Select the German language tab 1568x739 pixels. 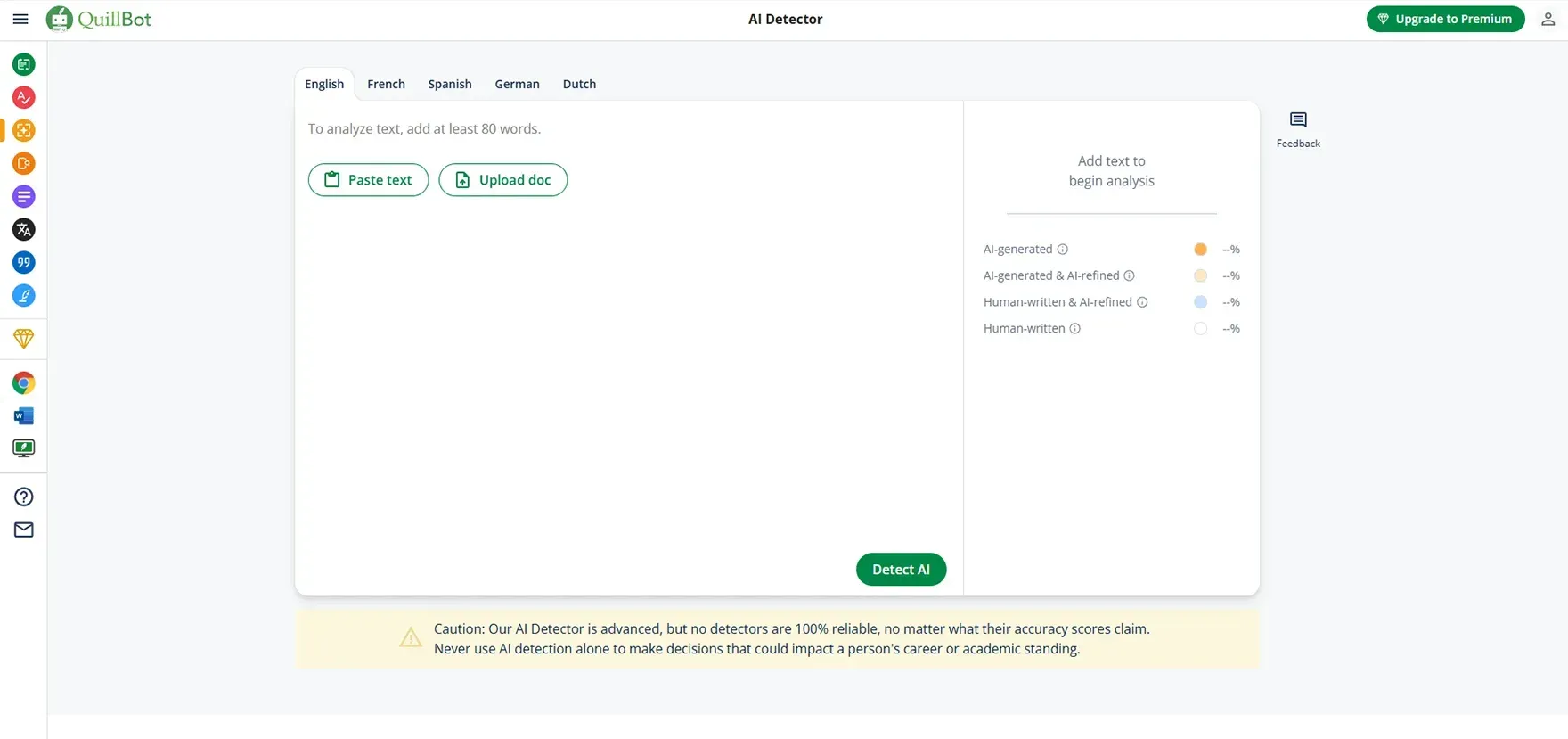click(x=517, y=84)
